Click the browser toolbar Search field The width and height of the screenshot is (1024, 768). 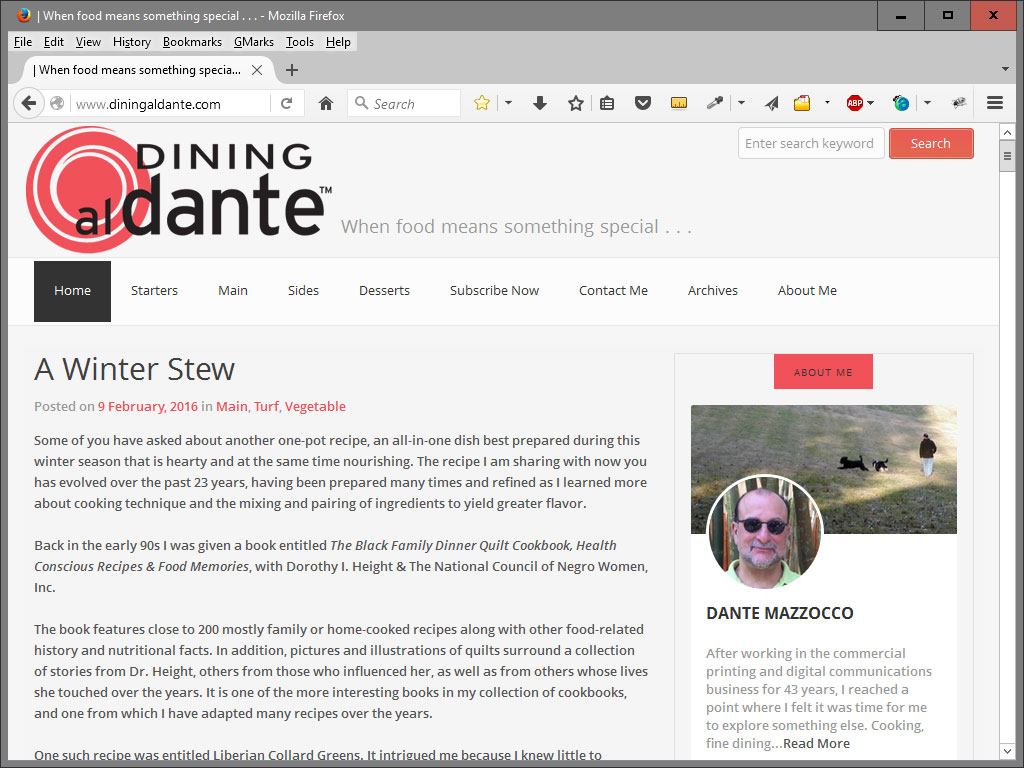(404, 103)
